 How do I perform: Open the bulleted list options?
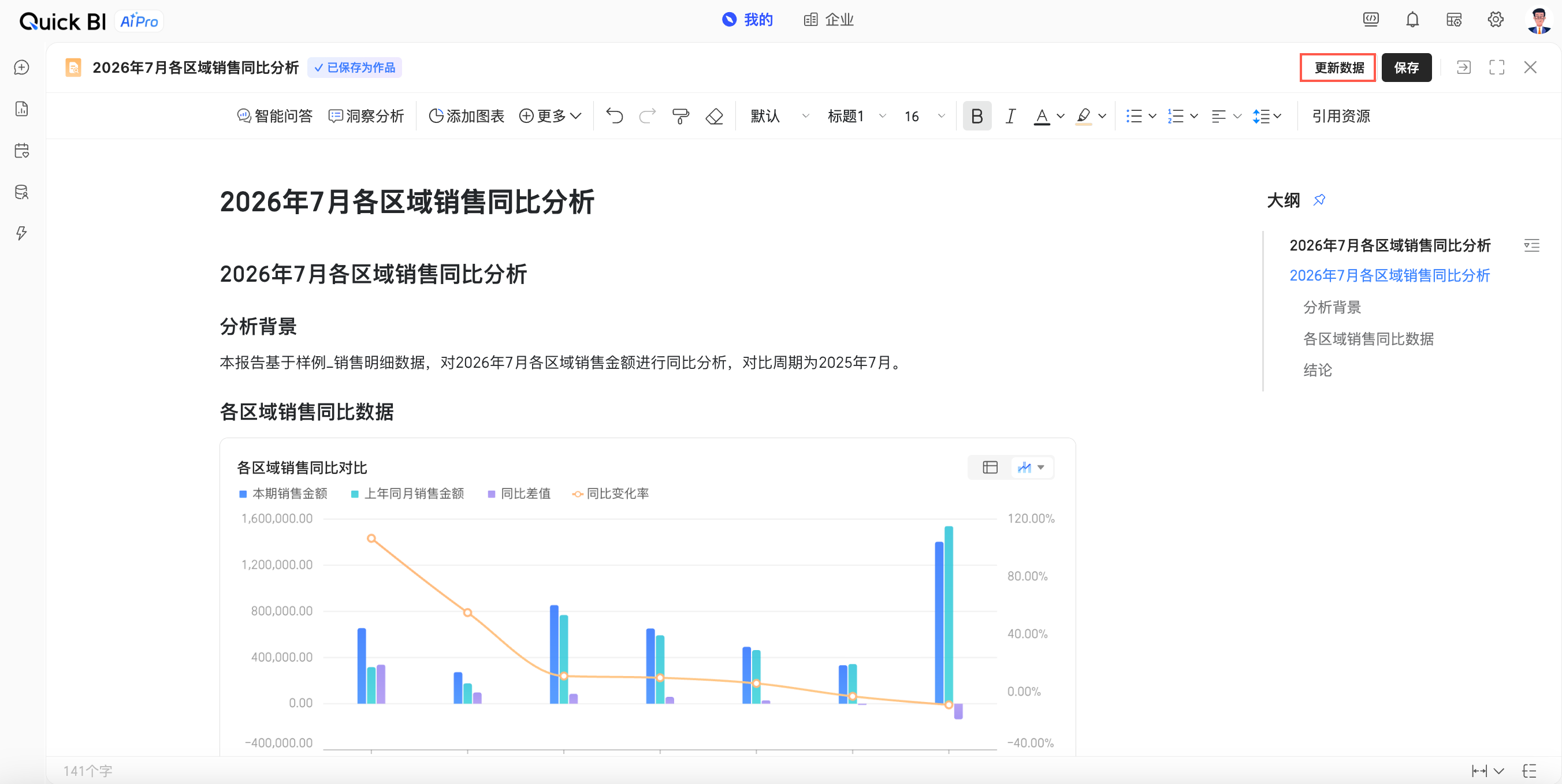point(1140,115)
